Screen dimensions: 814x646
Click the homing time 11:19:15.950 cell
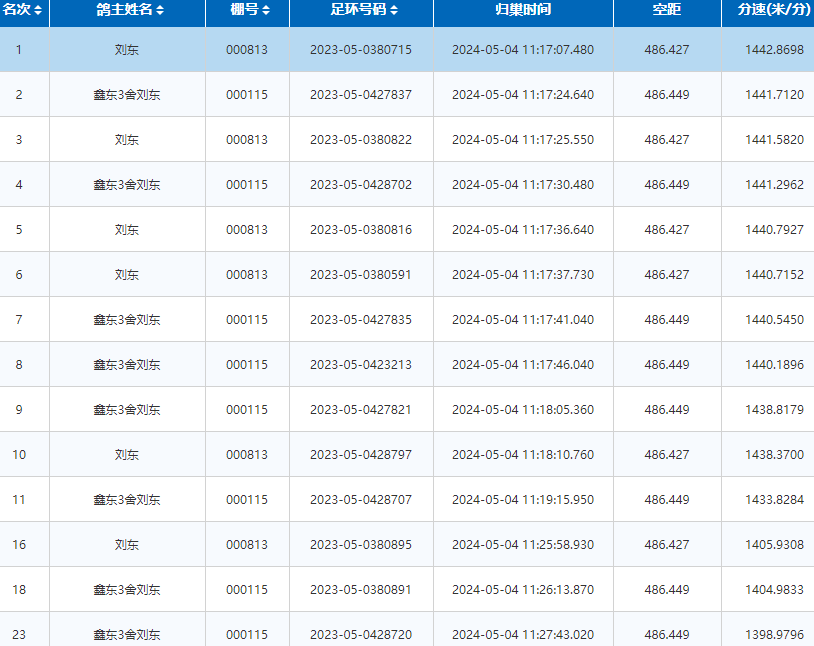522,500
